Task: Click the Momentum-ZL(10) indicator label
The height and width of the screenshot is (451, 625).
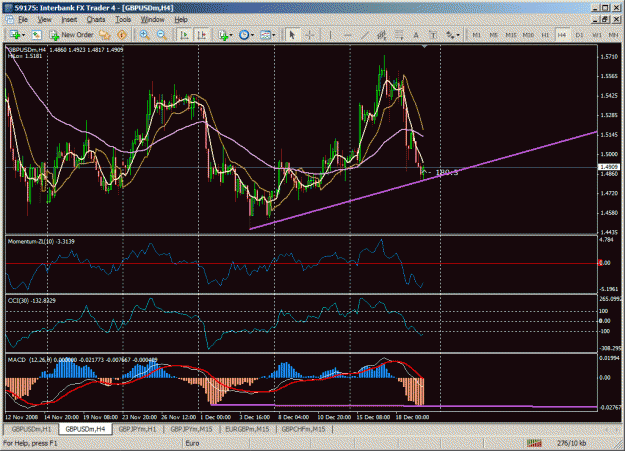Action: [41, 241]
